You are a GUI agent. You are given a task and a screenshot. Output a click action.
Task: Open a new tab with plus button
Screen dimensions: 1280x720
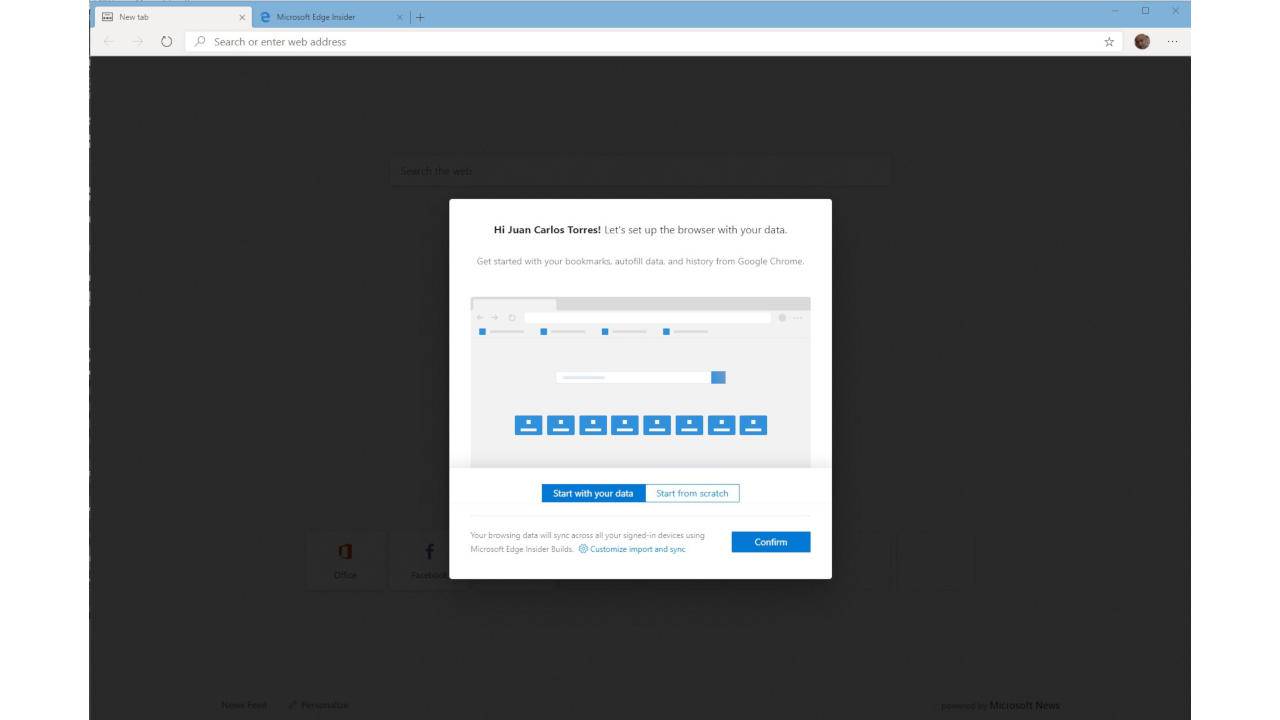coord(420,17)
